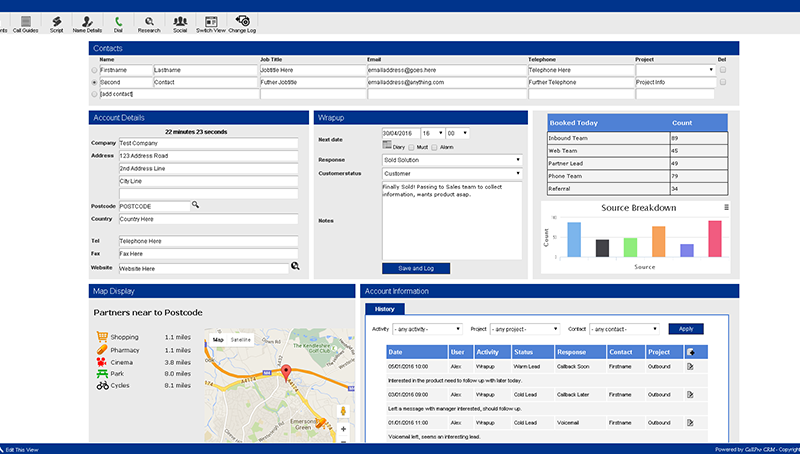The image size is (800, 454).
Task: Click the Apply filter button
Action: coord(686,329)
